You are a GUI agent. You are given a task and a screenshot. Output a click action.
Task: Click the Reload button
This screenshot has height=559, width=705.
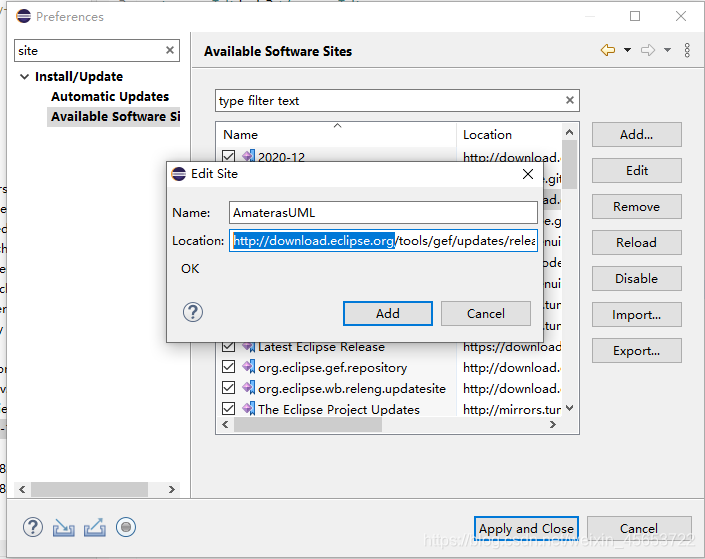coord(637,242)
